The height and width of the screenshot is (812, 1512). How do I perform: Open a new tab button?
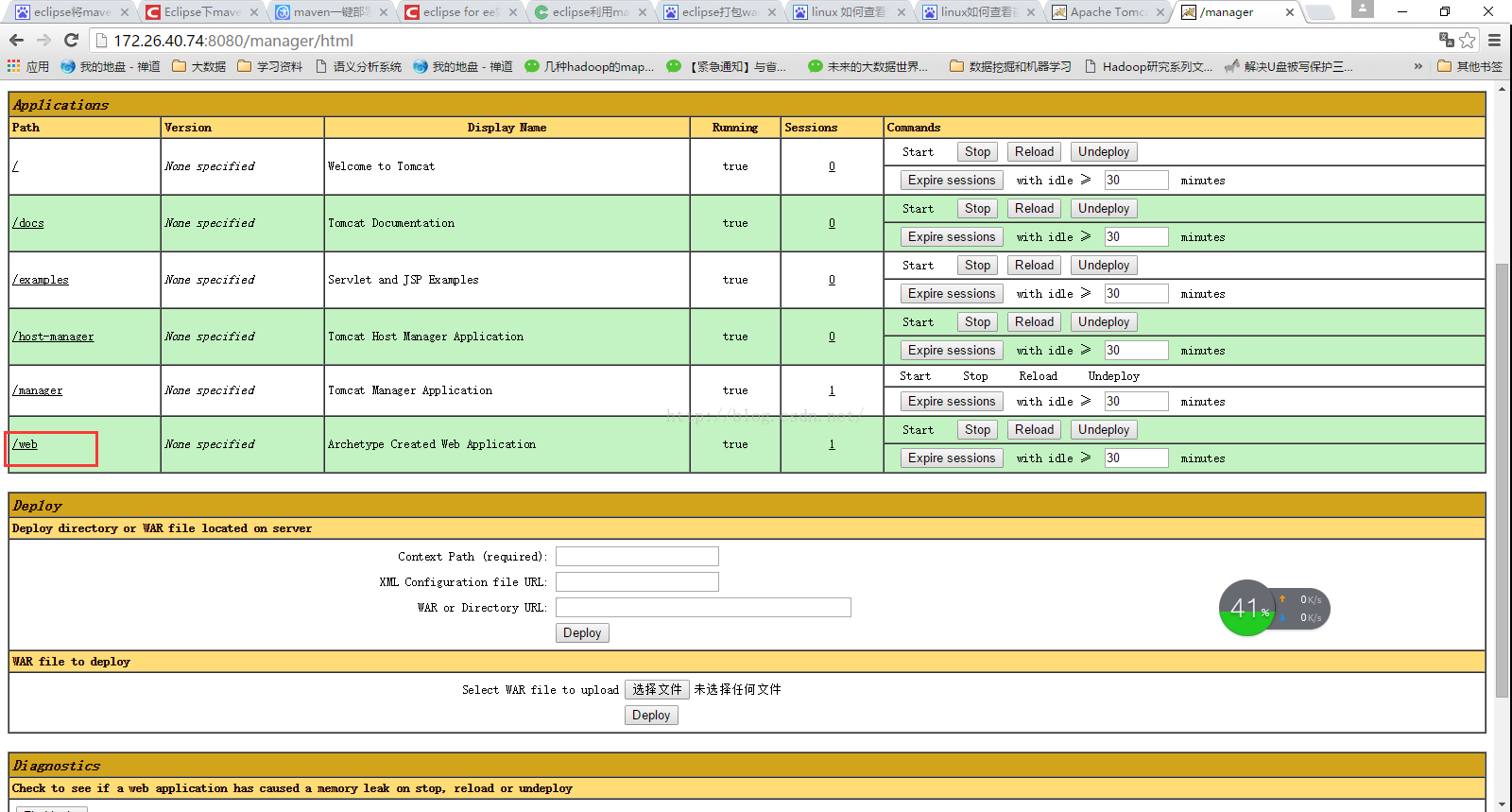click(x=1320, y=12)
